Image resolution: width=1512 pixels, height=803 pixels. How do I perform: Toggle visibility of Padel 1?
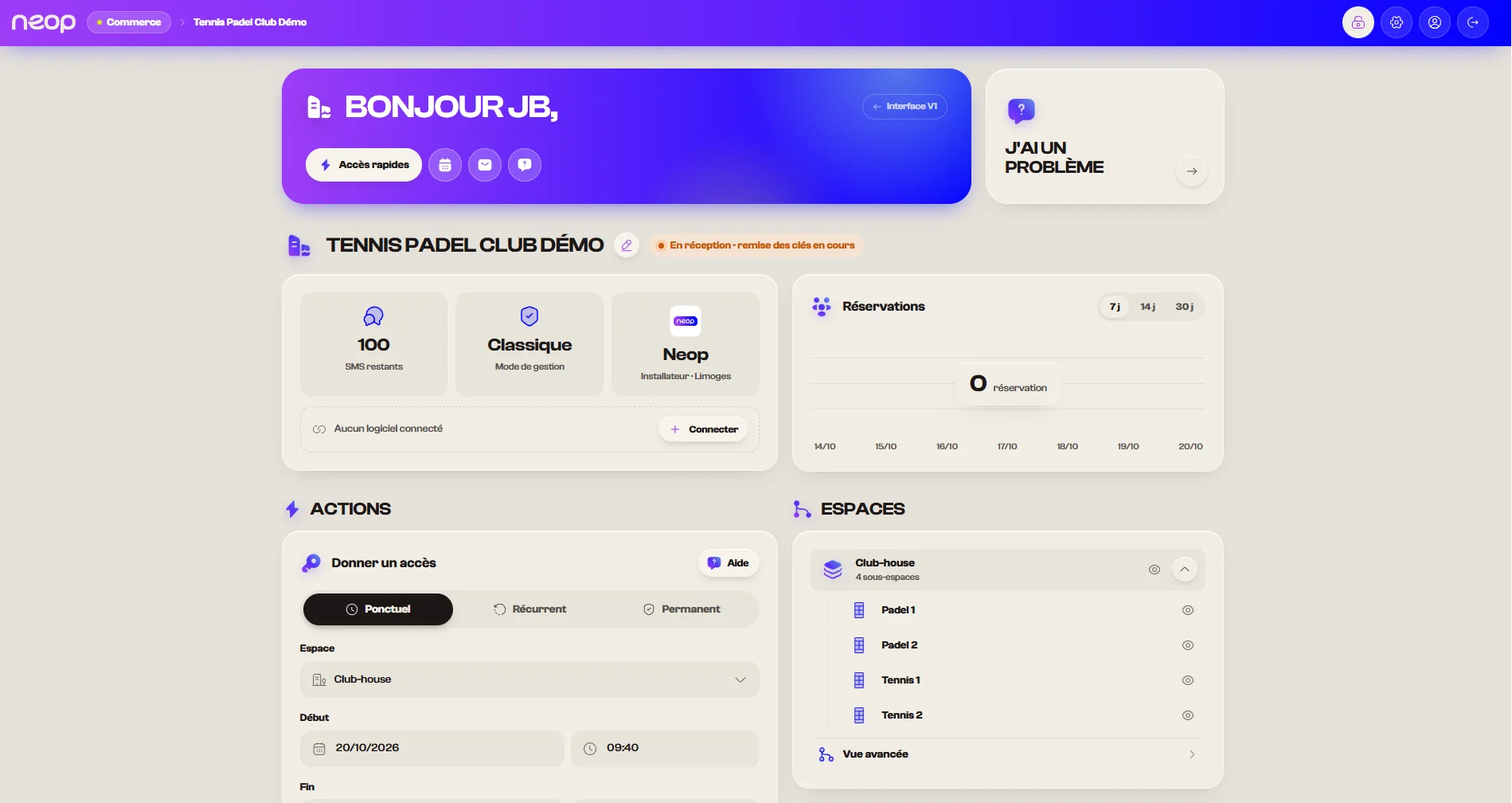(x=1188, y=610)
